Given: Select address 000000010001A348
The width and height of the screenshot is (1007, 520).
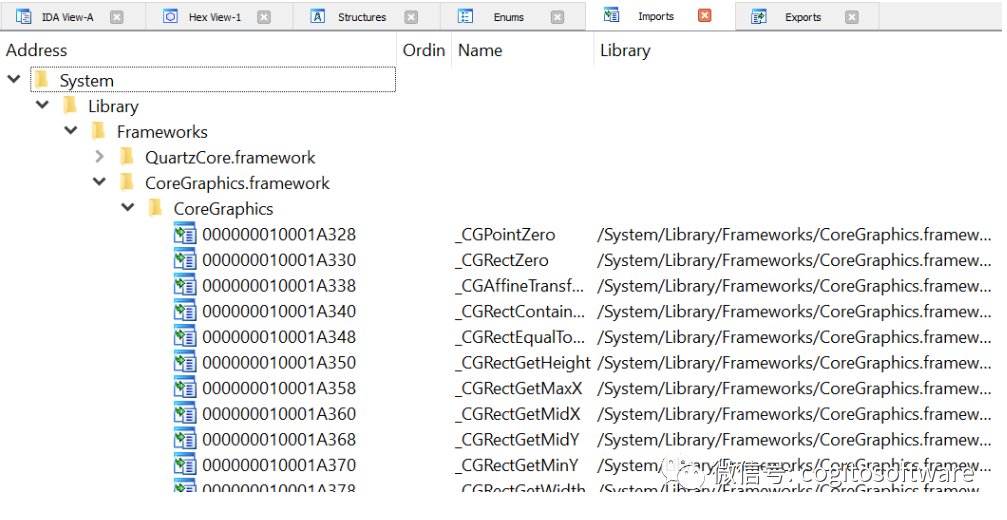Looking at the screenshot, I should coord(279,337).
